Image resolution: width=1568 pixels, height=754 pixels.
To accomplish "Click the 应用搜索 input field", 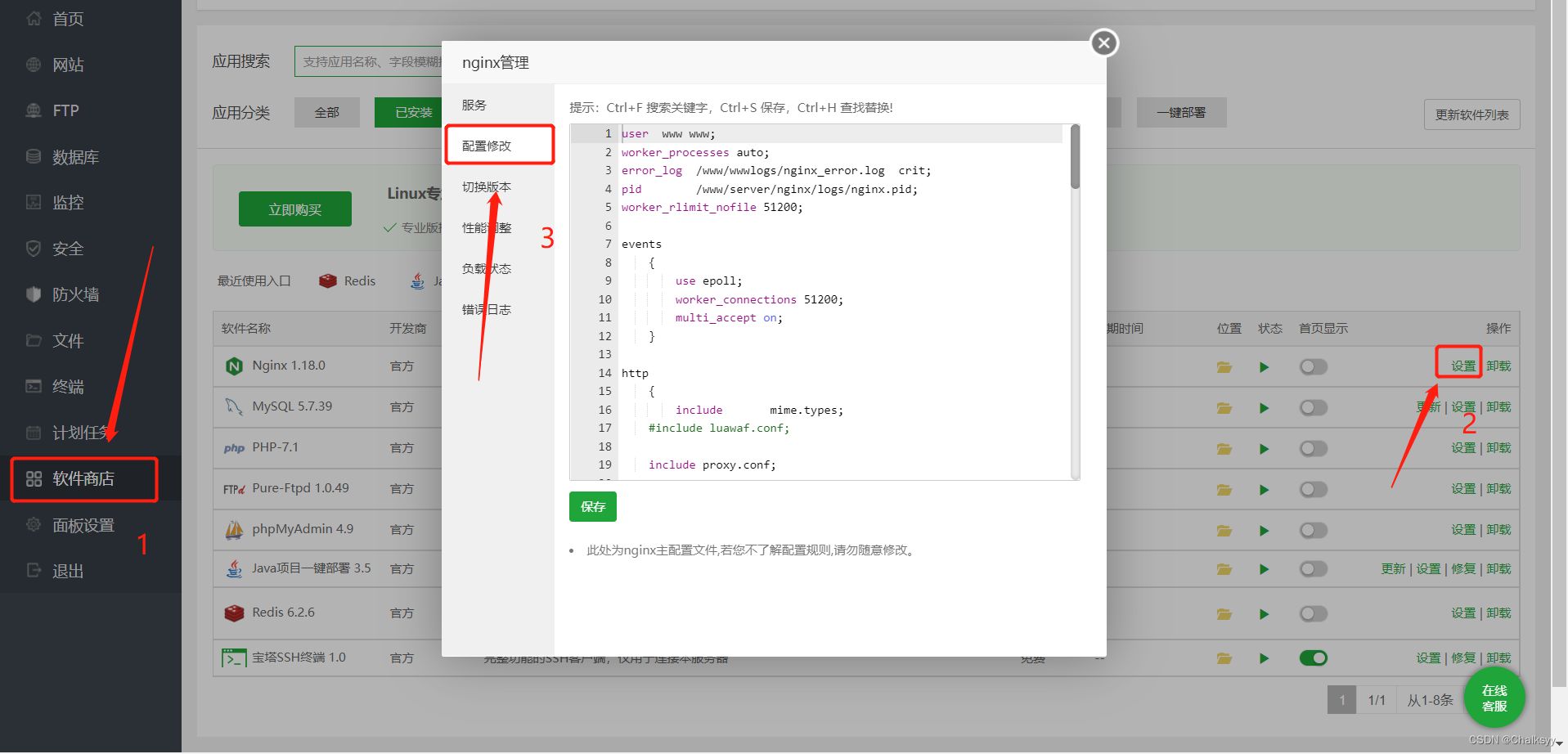I will [x=368, y=61].
